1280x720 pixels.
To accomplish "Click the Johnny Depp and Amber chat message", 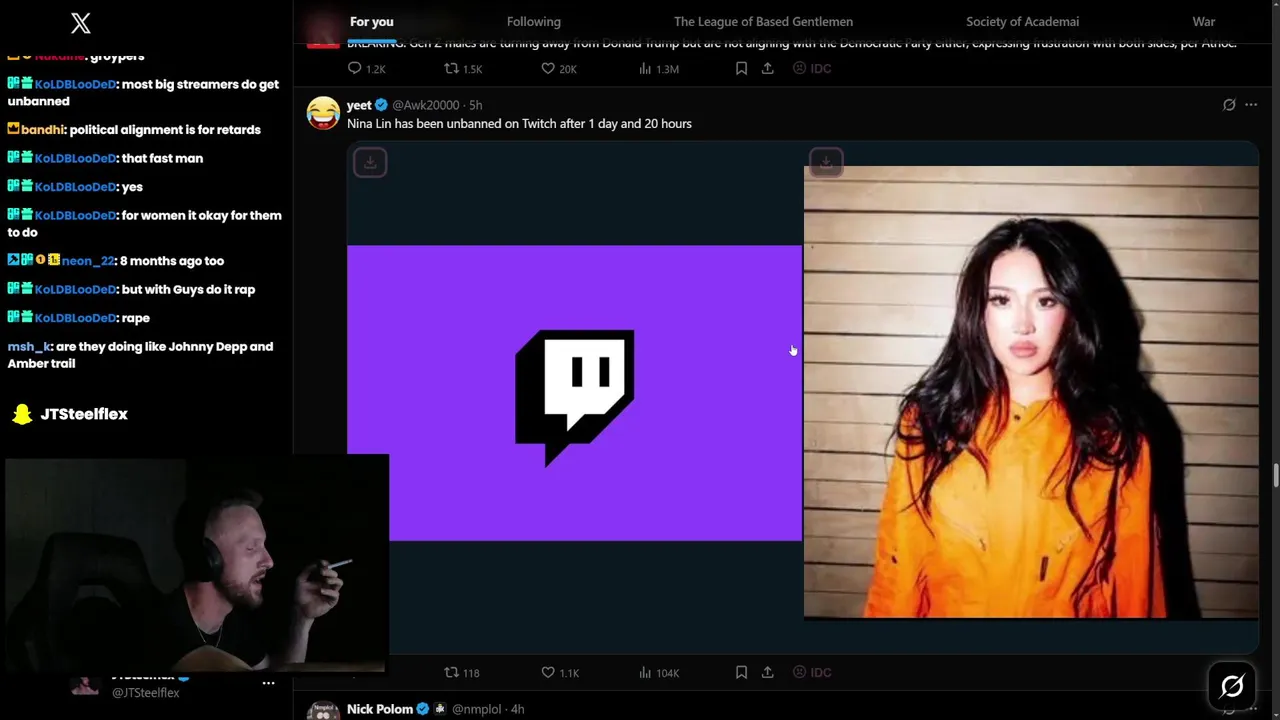I will pyautogui.click(x=140, y=355).
